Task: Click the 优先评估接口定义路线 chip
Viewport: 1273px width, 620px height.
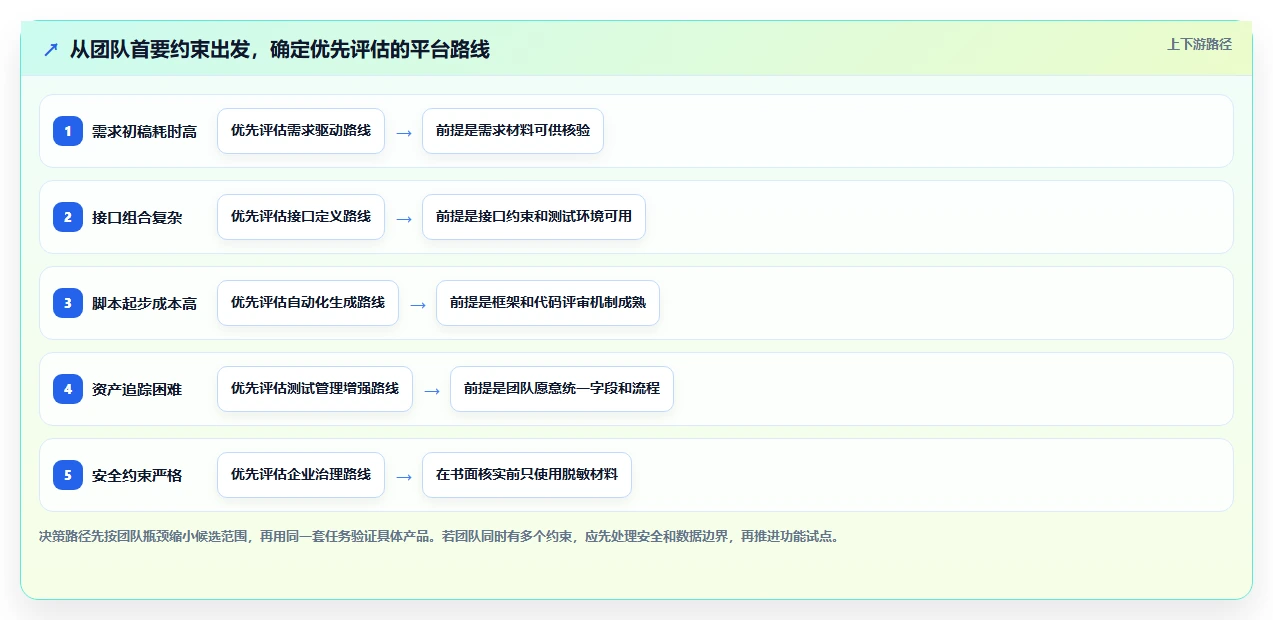Action: (x=301, y=217)
